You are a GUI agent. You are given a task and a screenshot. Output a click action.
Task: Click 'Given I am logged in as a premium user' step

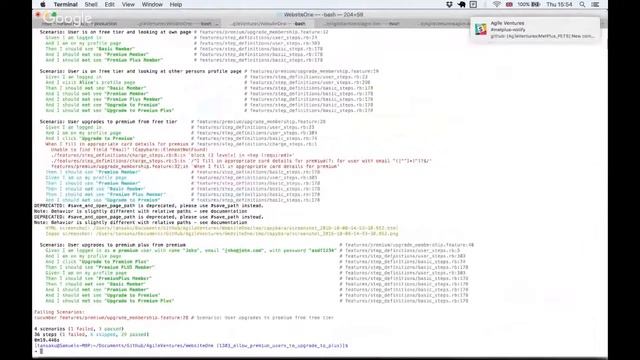pyautogui.click(x=190, y=251)
